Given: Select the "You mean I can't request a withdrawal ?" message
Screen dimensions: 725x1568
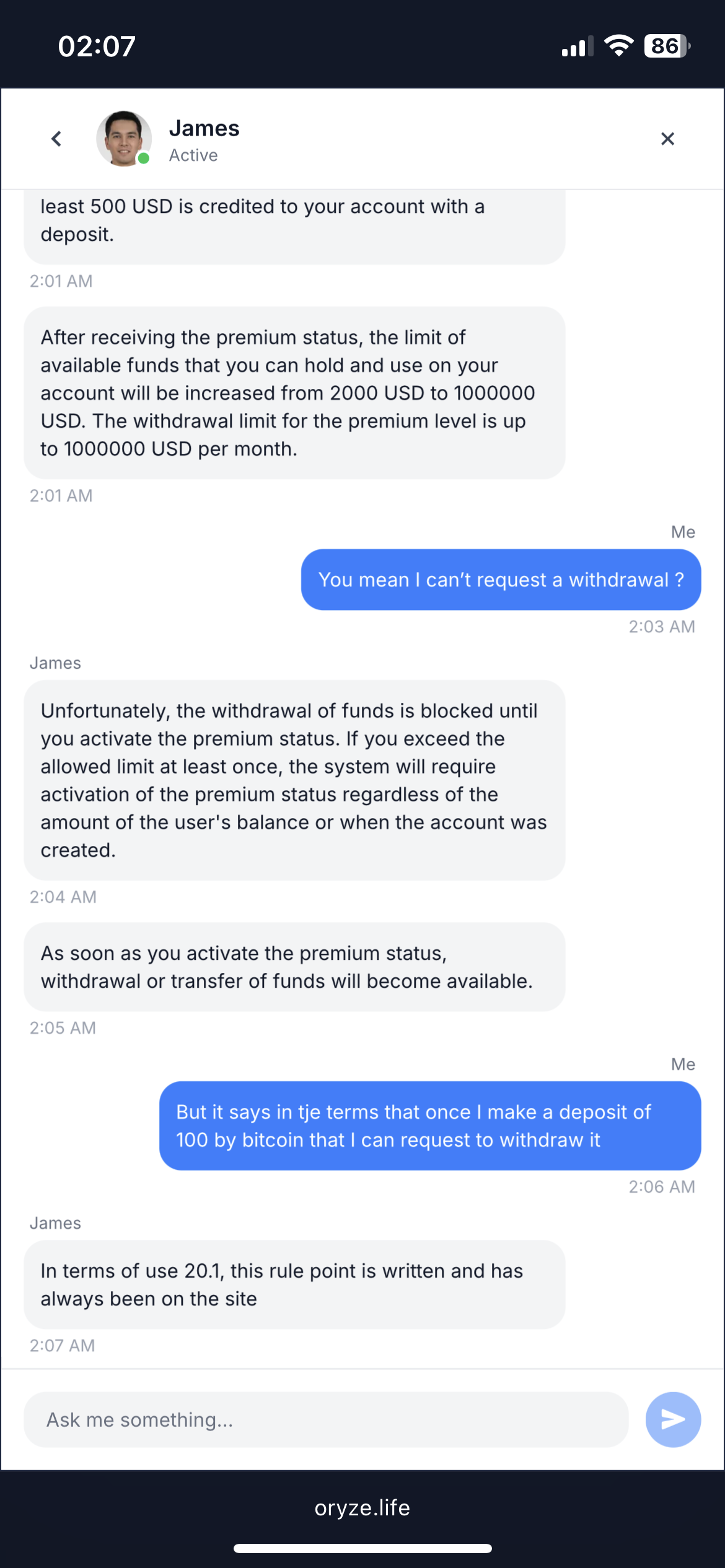Looking at the screenshot, I should (501, 580).
